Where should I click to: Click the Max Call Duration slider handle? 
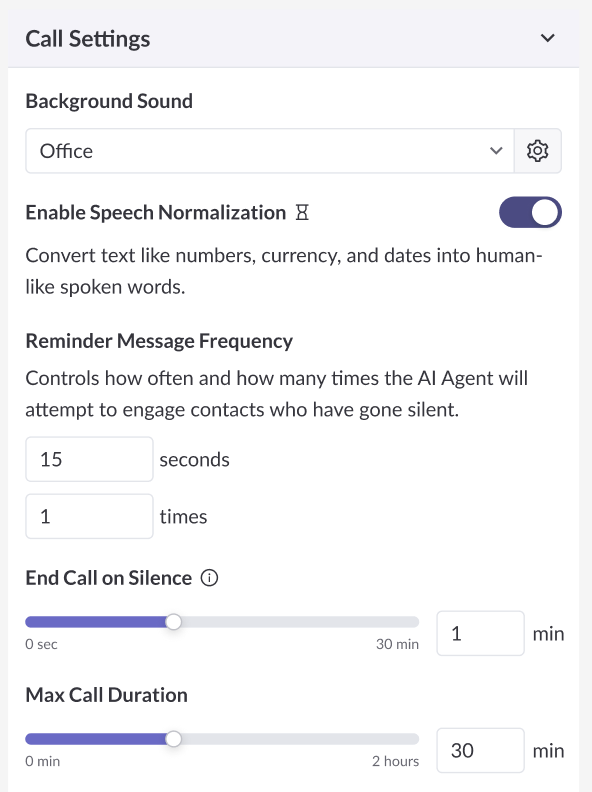173,739
